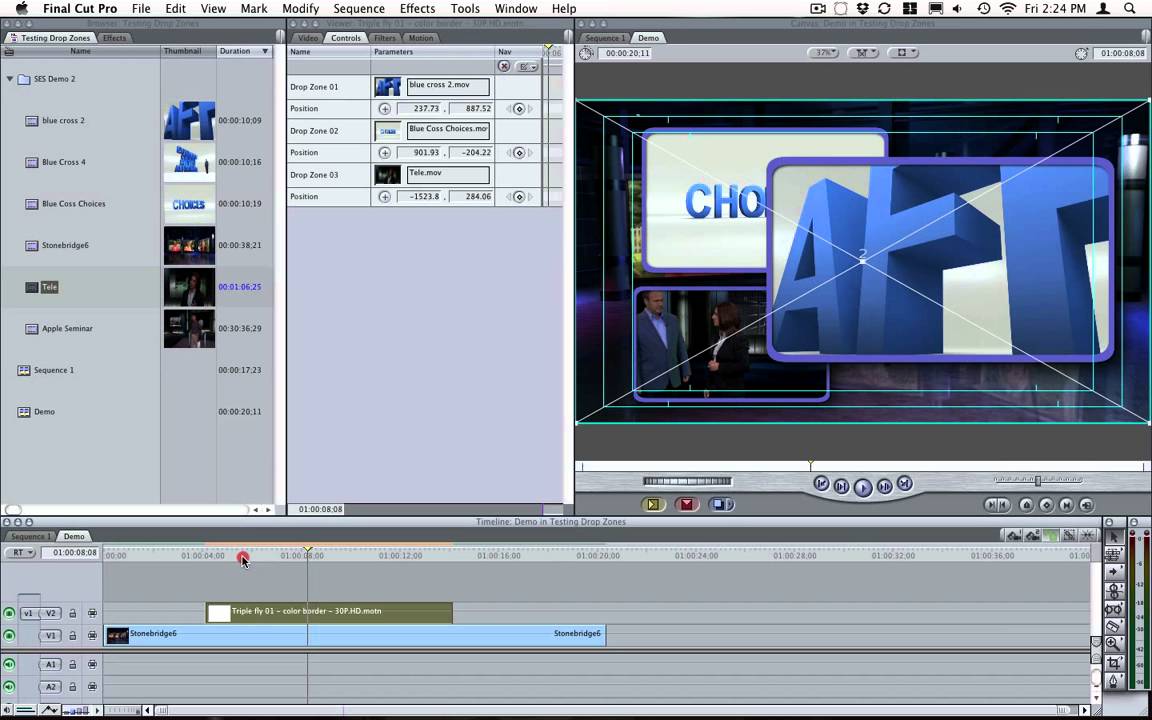The image size is (1152, 720).
Task: Add keyframe for Drop Zone 03 Position
Action: 519,197
